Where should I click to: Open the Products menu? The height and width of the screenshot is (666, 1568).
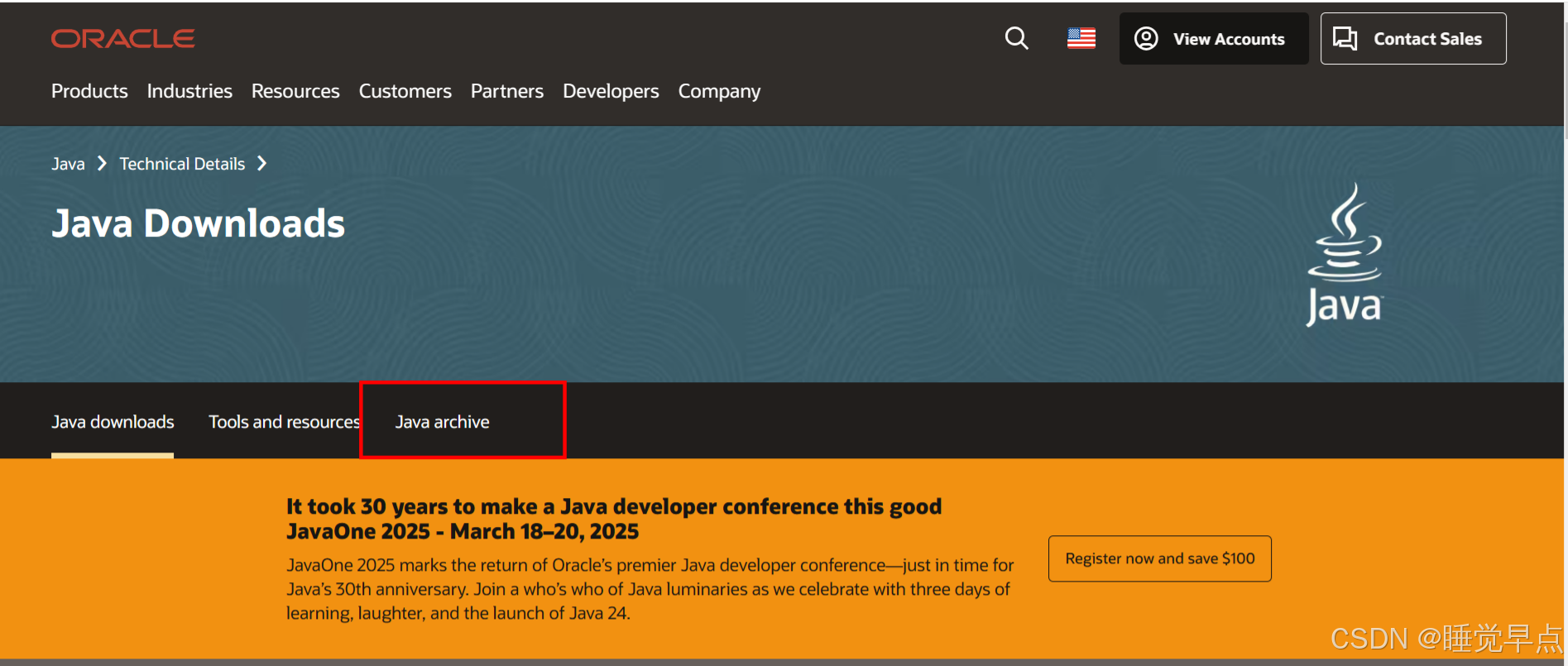(89, 91)
